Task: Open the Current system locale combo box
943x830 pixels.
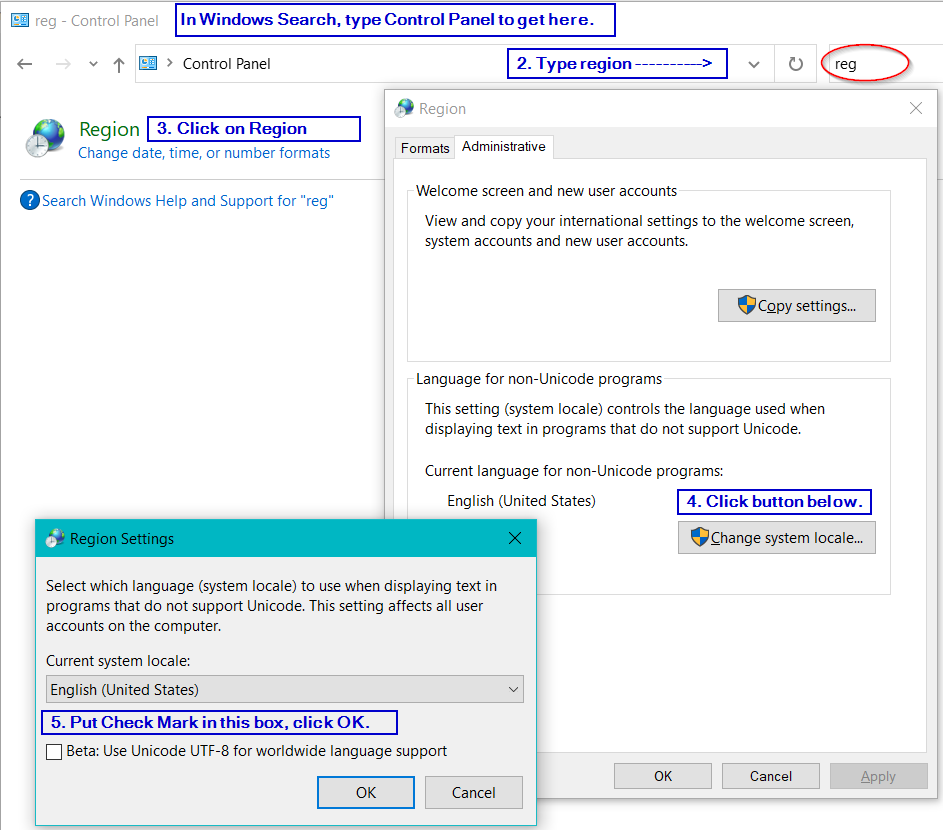Action: point(284,689)
